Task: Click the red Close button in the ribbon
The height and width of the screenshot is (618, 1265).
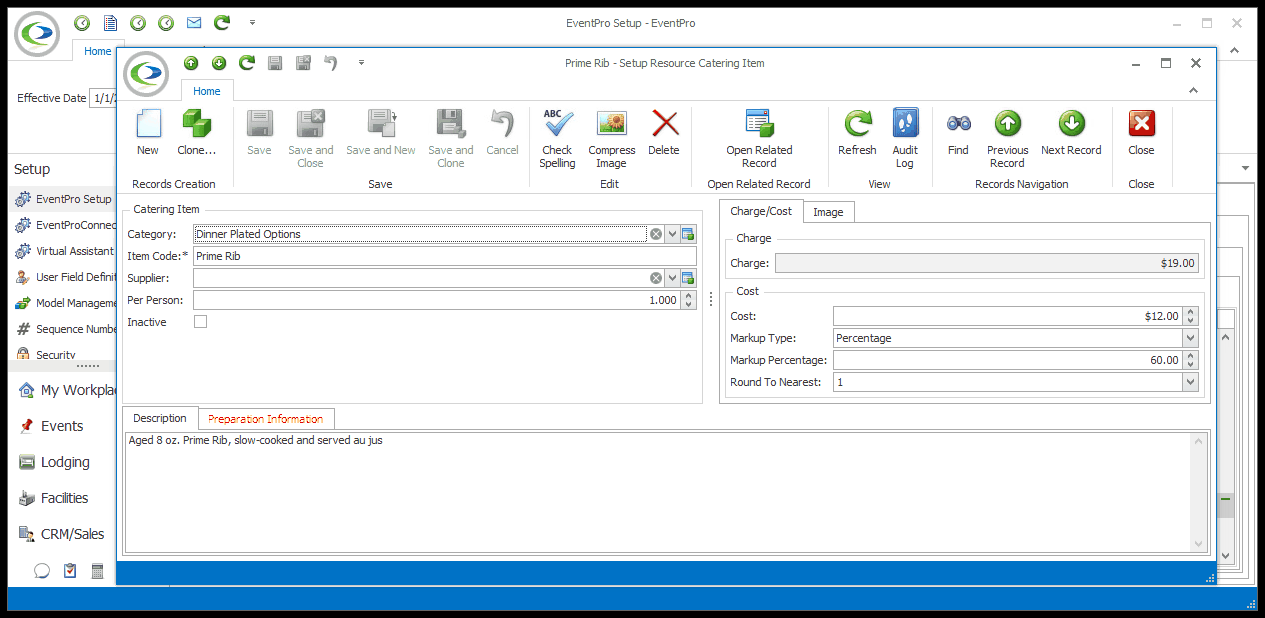Action: click(1141, 133)
